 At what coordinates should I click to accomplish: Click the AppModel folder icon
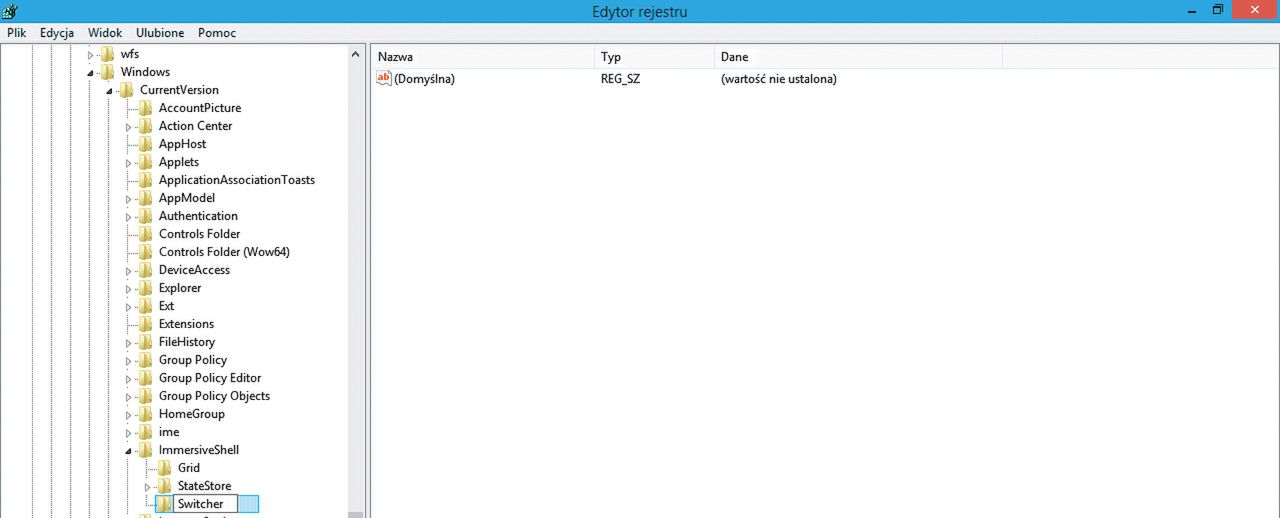coord(145,198)
